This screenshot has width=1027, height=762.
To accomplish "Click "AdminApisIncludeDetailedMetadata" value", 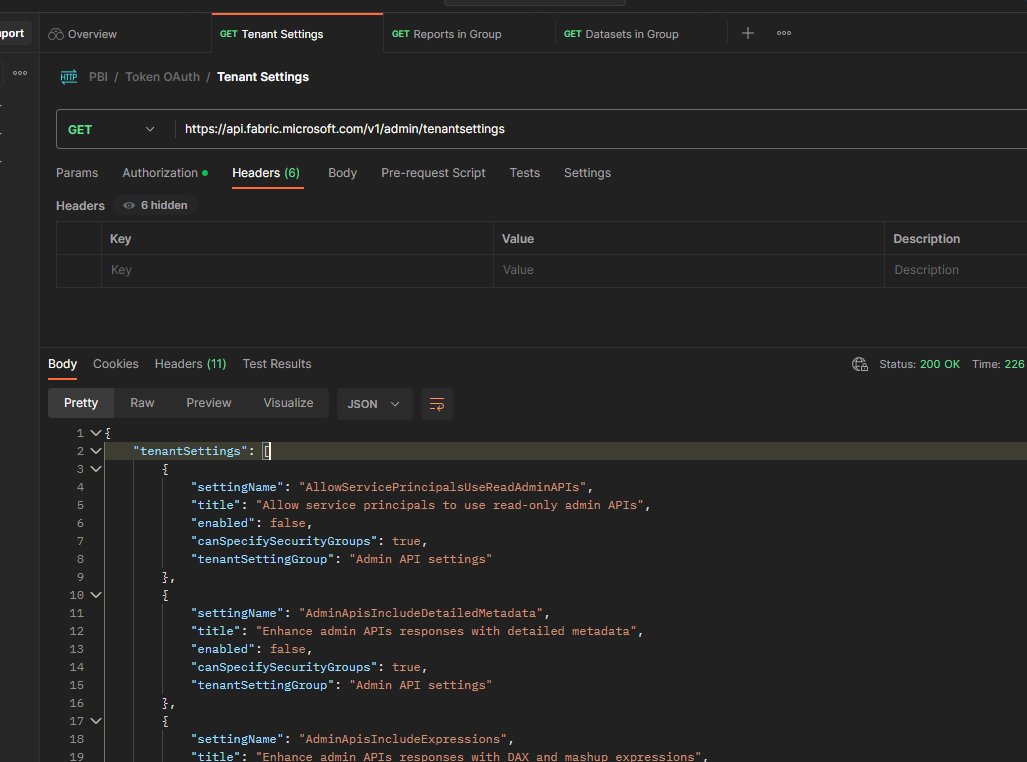I will (x=420, y=613).
